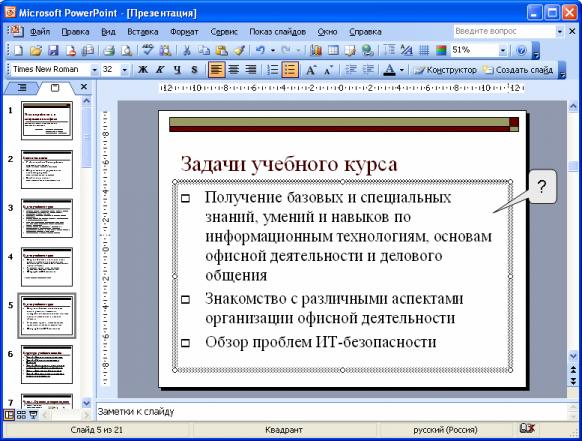Screen dimensions: 582x441
Task: Open print preview icon
Action: 127,50
